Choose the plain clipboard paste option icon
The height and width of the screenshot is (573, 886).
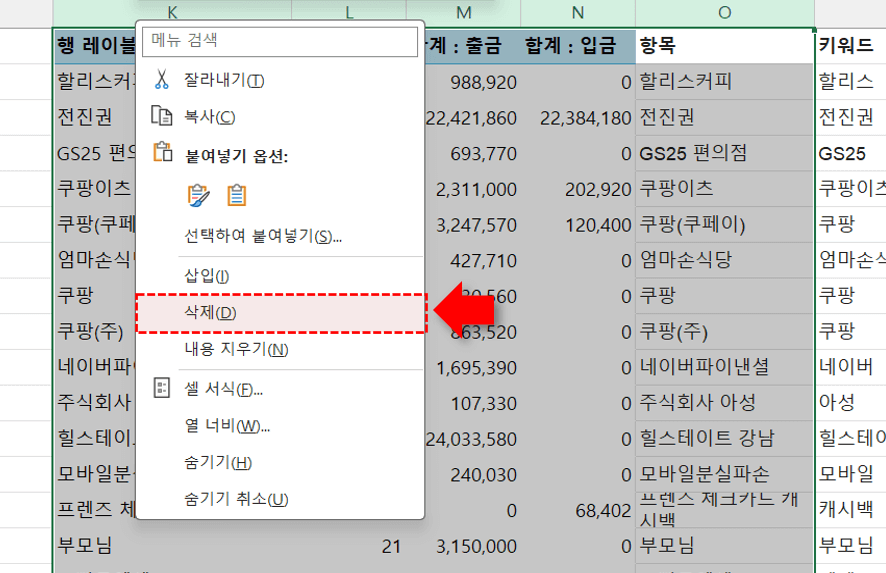point(236,195)
